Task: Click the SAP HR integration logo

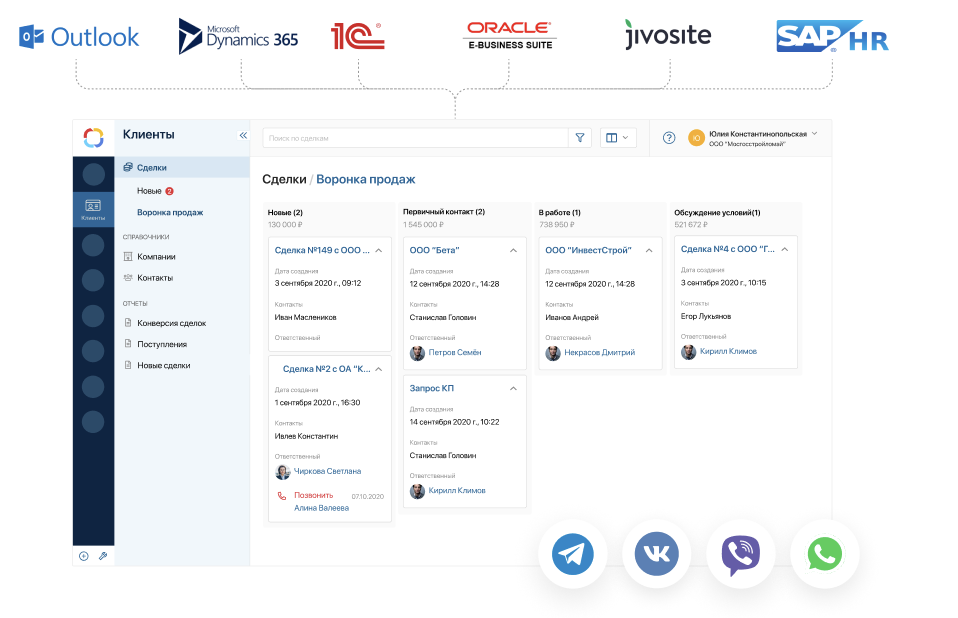Action: coord(832,35)
